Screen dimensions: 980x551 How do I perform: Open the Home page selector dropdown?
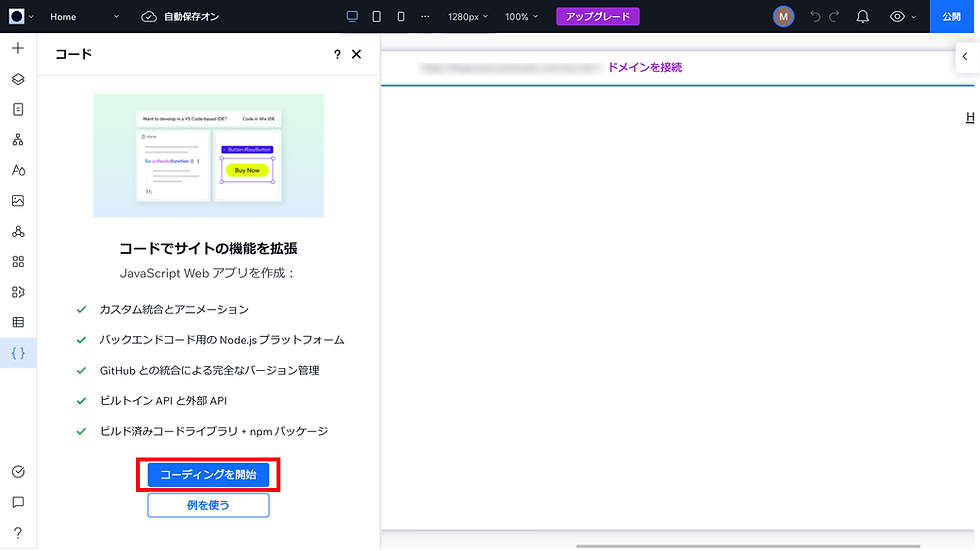pos(84,17)
